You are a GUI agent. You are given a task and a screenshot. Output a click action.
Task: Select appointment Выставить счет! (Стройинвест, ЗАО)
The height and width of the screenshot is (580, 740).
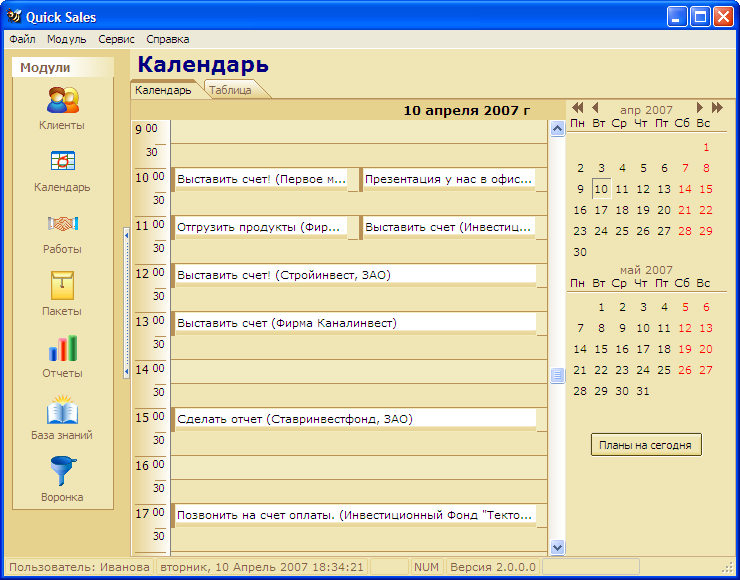(353, 275)
